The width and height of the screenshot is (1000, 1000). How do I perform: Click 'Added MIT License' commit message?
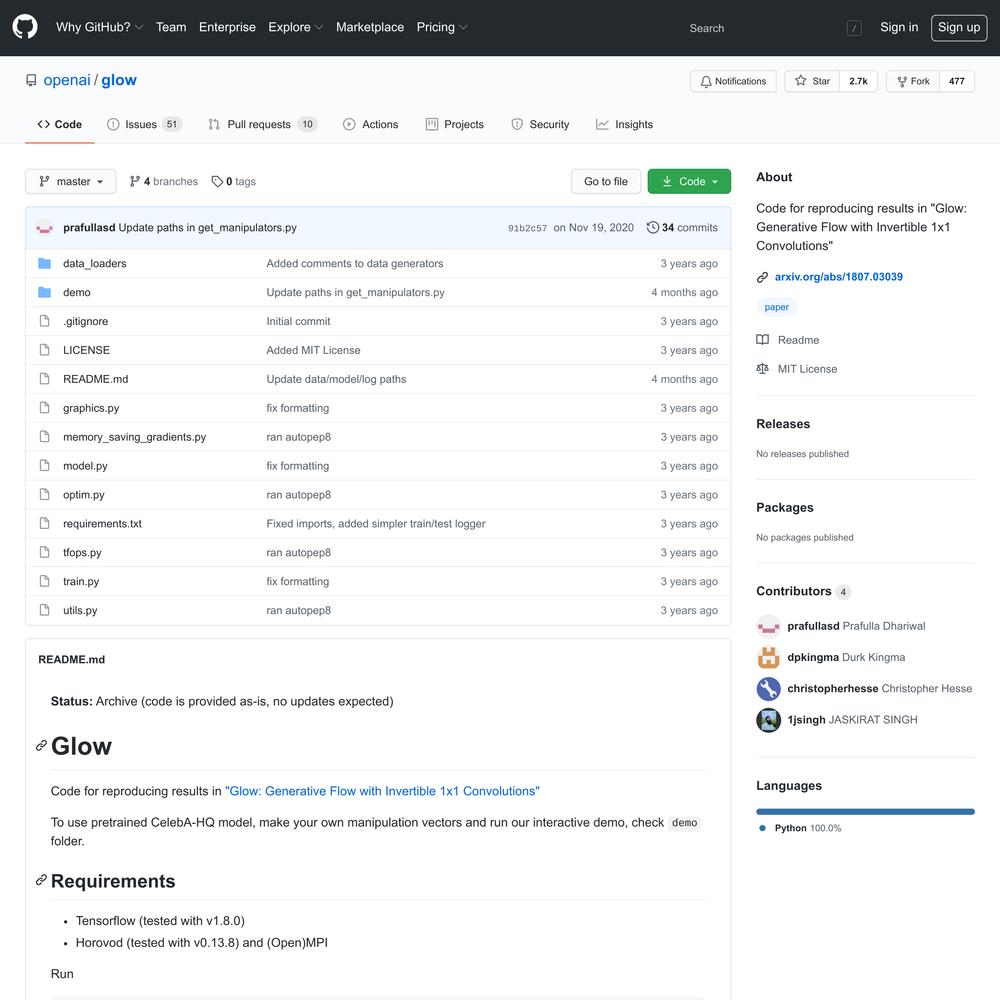click(x=313, y=350)
